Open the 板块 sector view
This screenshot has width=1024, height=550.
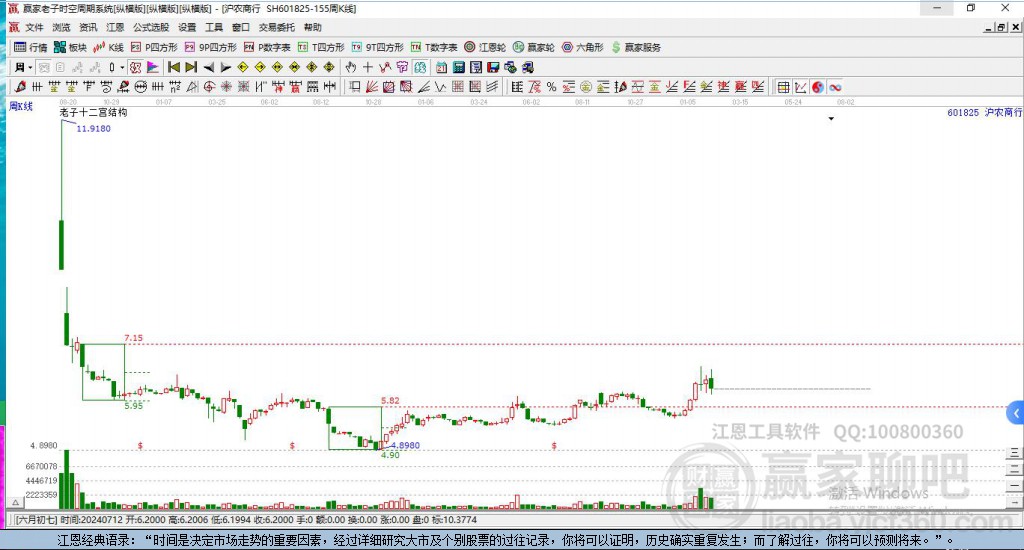pyautogui.click(x=71, y=47)
